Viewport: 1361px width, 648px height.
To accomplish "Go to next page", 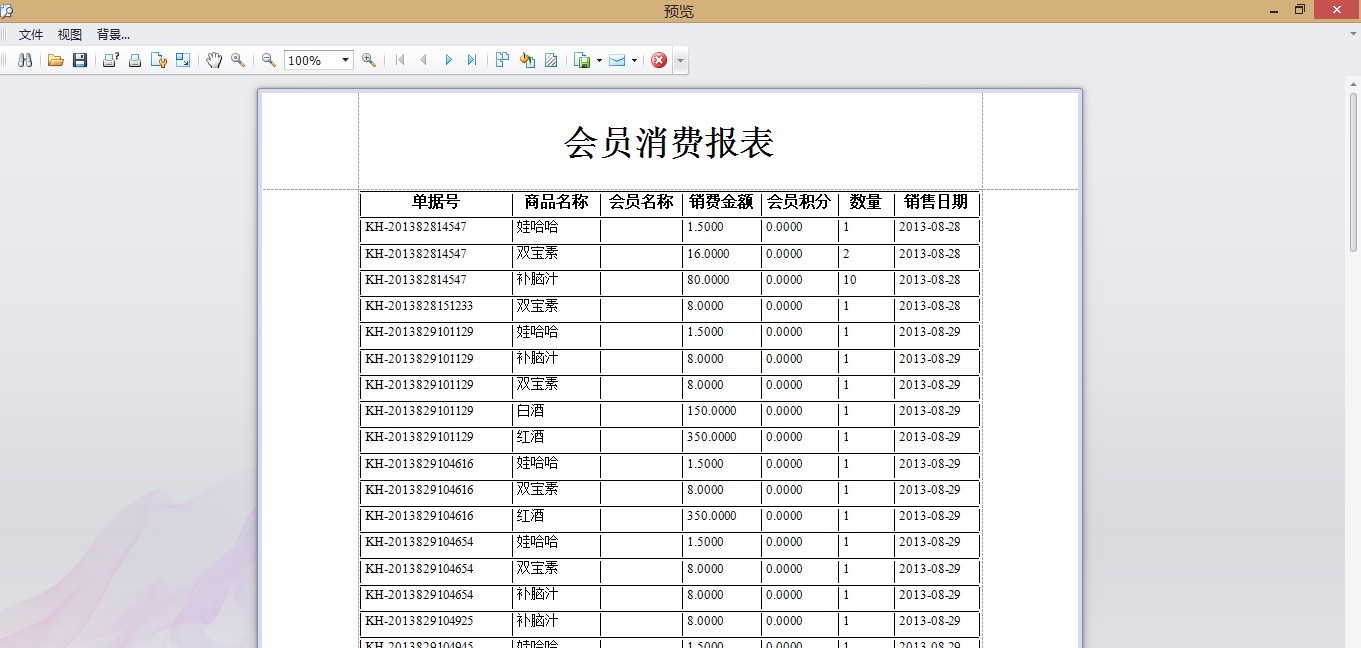I will pos(448,60).
